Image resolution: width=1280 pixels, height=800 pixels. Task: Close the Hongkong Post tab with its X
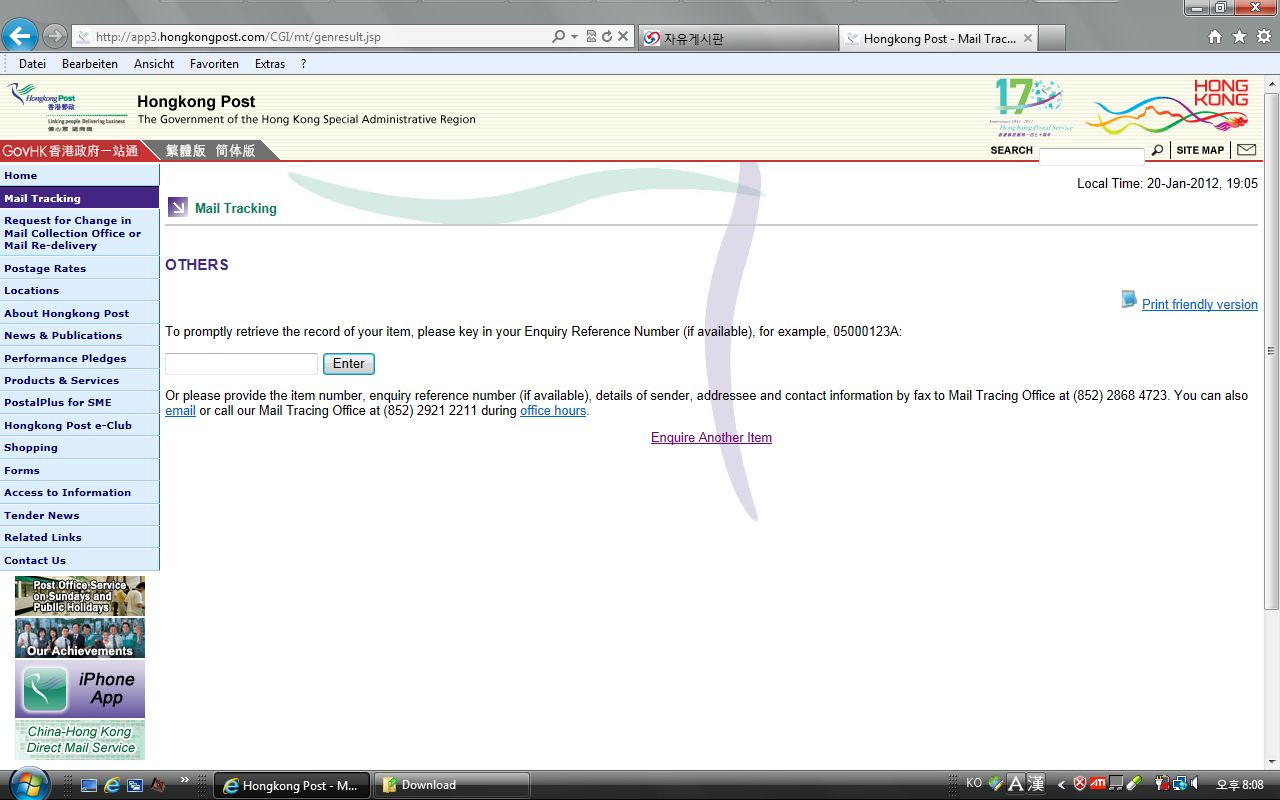point(1028,38)
